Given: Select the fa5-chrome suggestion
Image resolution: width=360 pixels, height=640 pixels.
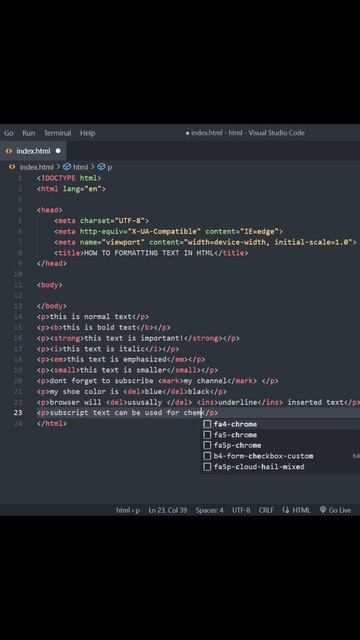Looking at the screenshot, I should pyautogui.click(x=280, y=435).
